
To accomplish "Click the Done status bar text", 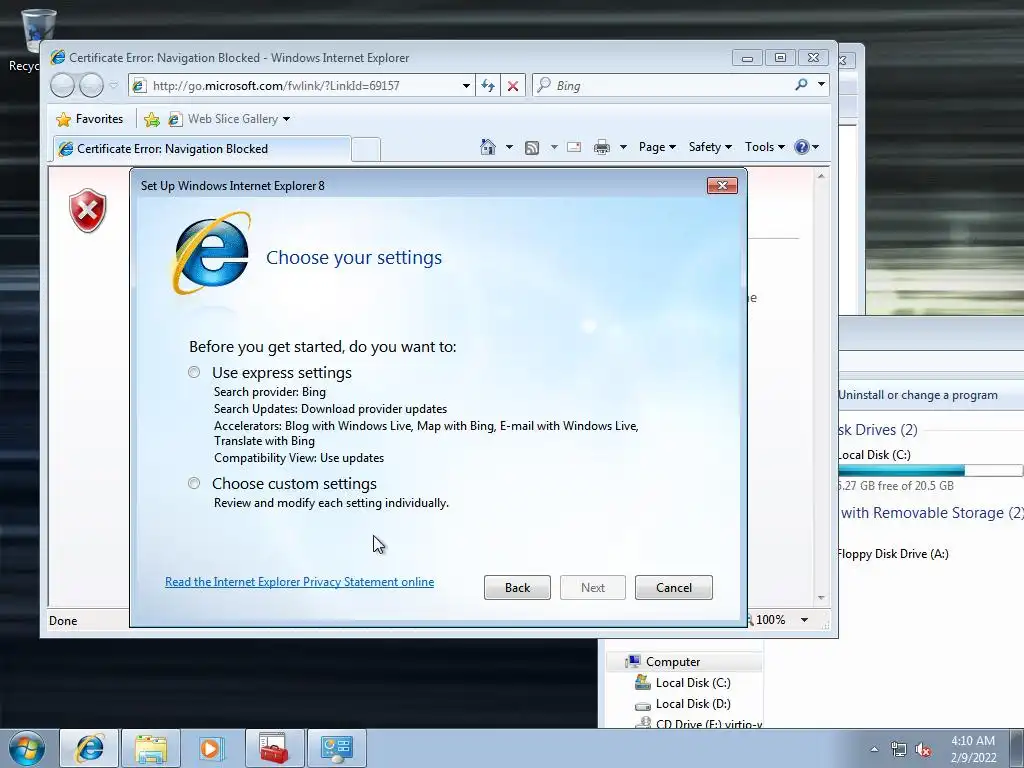I will (x=63, y=620).
